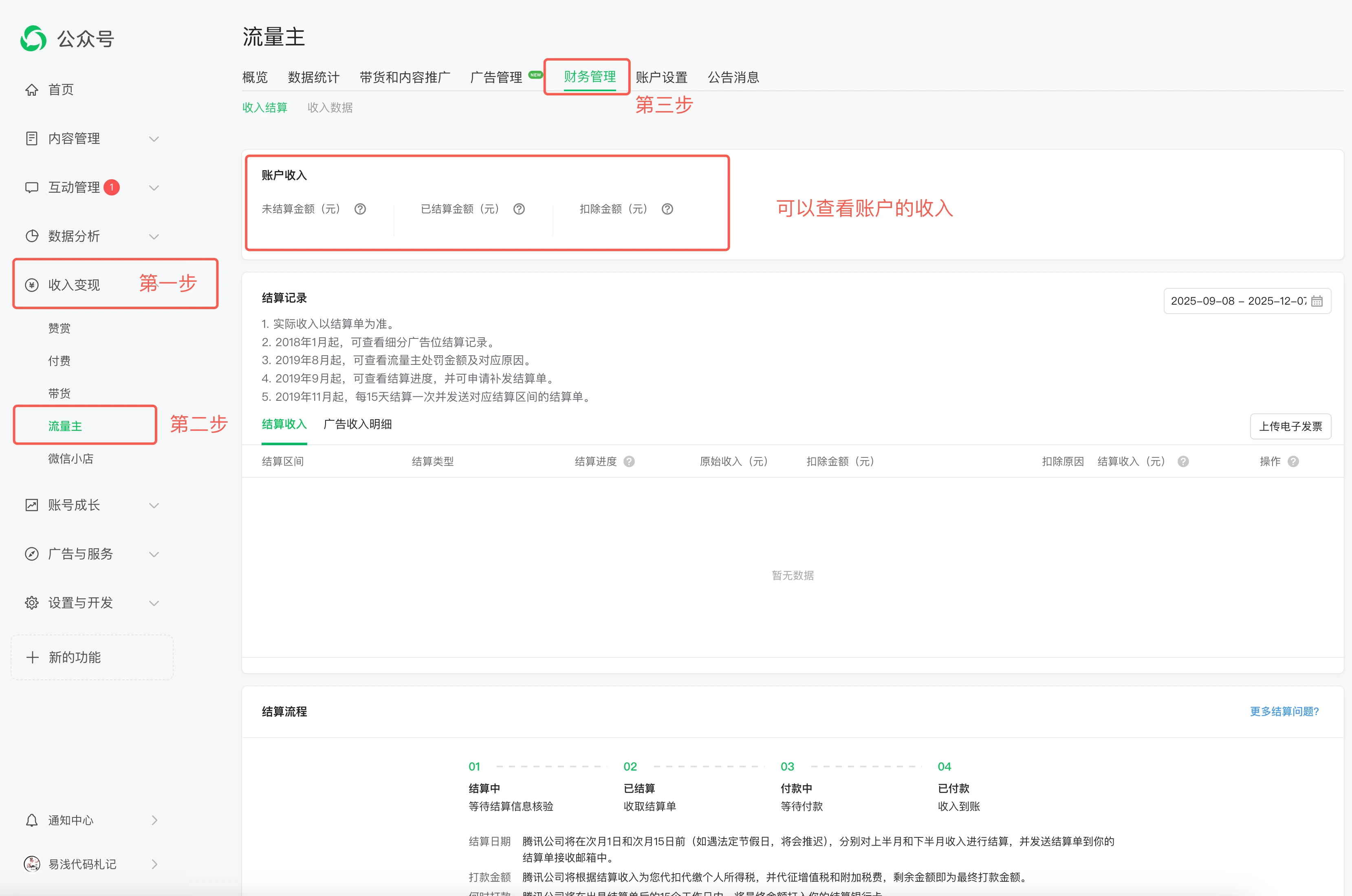Screen dimensions: 1352x896
Task: Open 赞赏 under 收入变现
Action: 59,328
